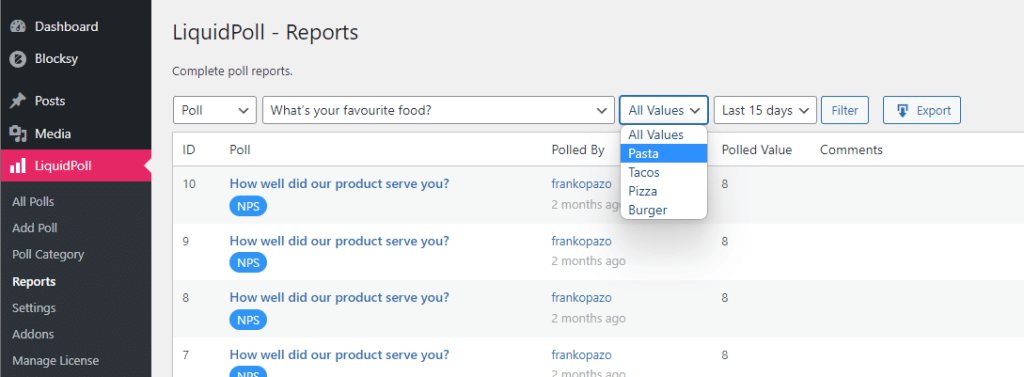Image resolution: width=1024 pixels, height=377 pixels.
Task: Click the download icon on Export button
Action: click(903, 110)
